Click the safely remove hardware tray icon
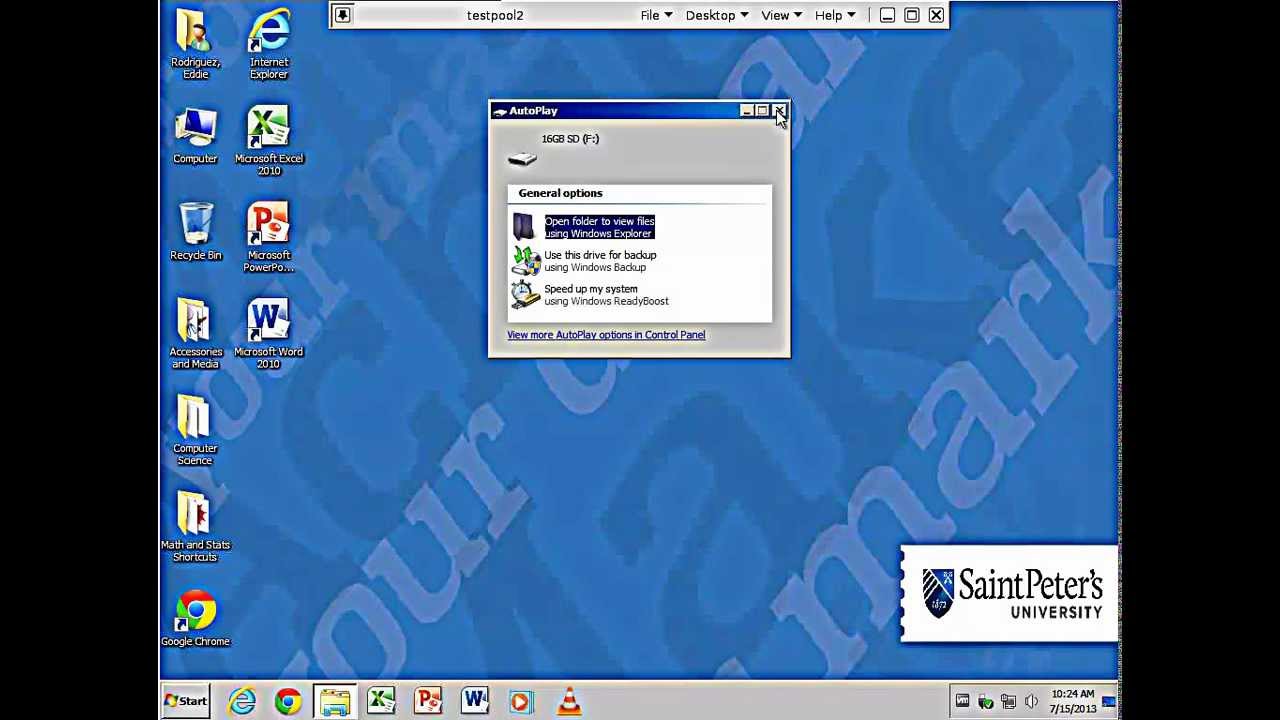 tap(985, 702)
